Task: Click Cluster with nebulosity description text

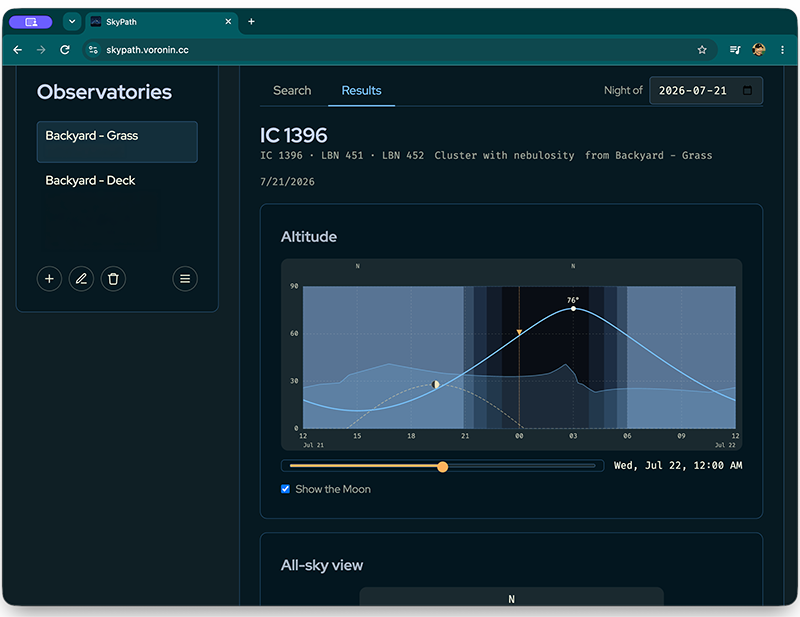Action: click(x=504, y=155)
